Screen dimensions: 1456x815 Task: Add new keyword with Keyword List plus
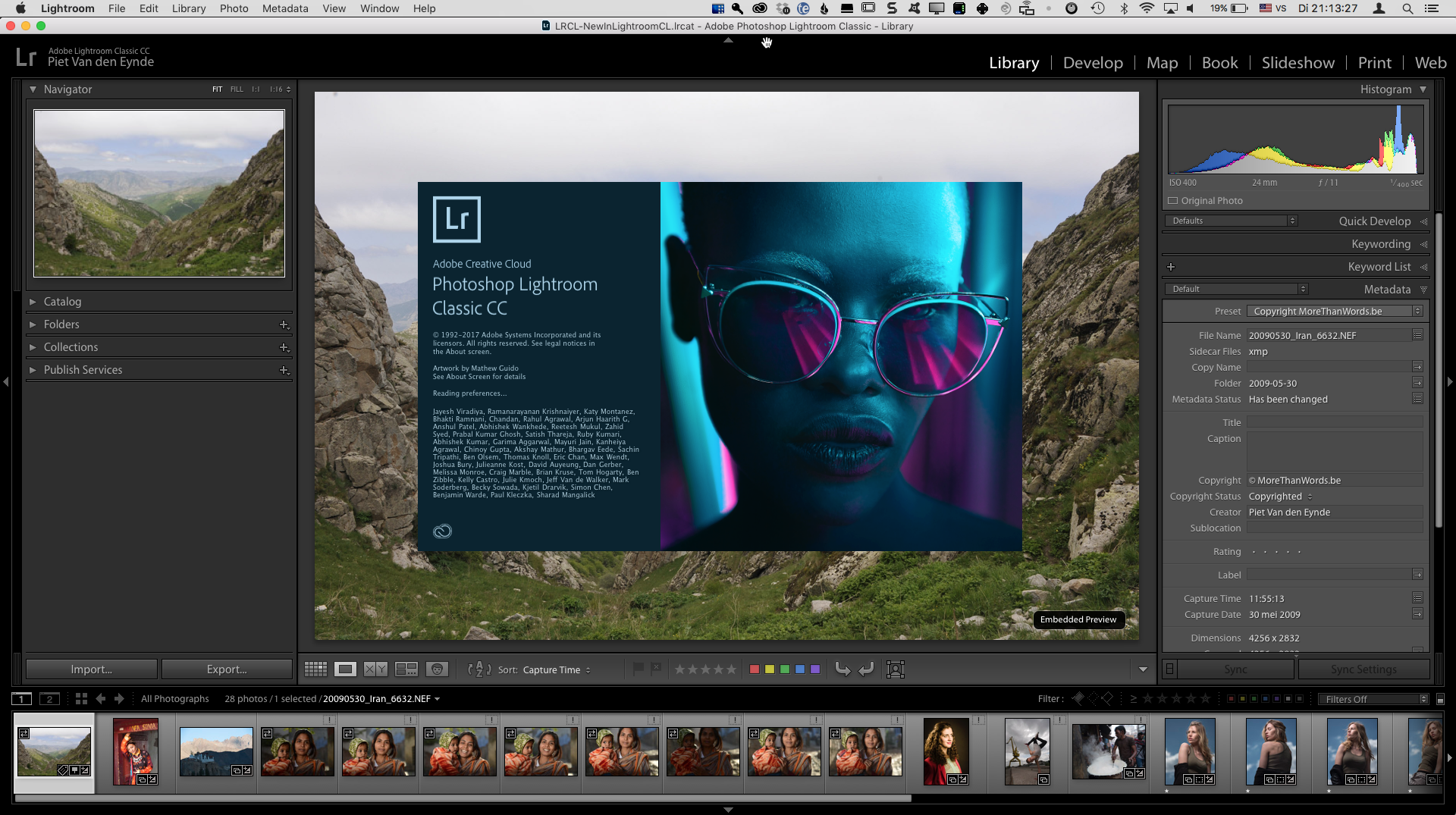click(1171, 267)
